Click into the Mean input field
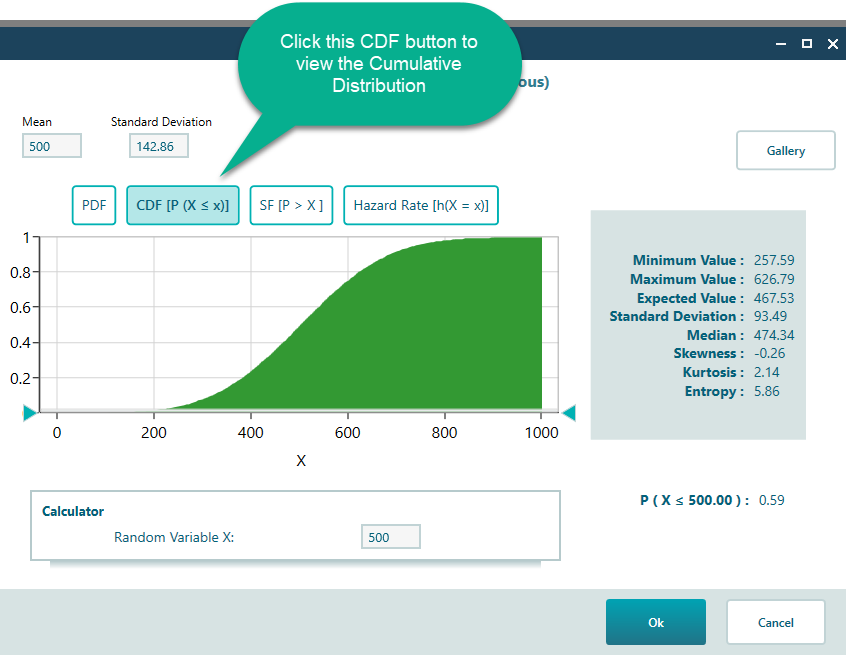 coord(52,146)
